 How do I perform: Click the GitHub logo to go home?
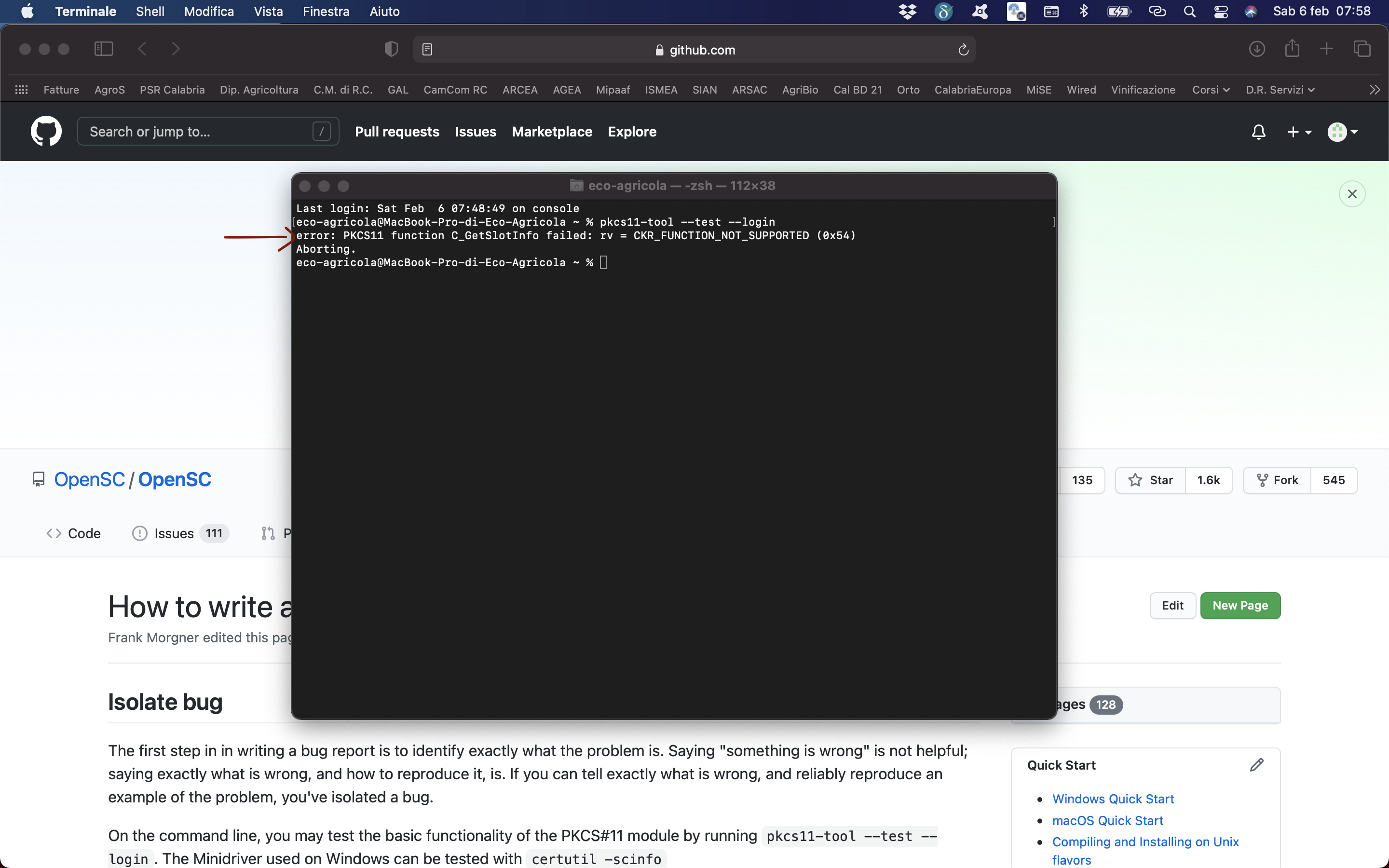tap(45, 131)
